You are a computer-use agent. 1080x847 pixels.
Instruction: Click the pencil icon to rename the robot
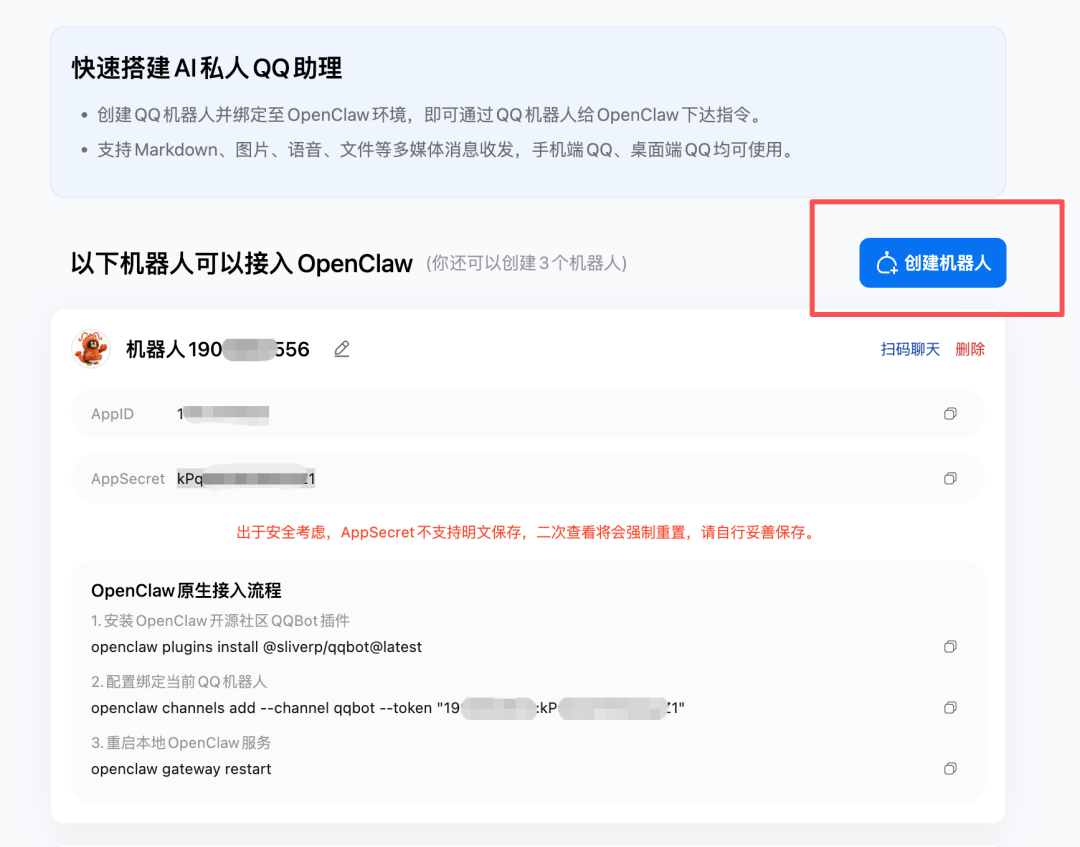[341, 348]
